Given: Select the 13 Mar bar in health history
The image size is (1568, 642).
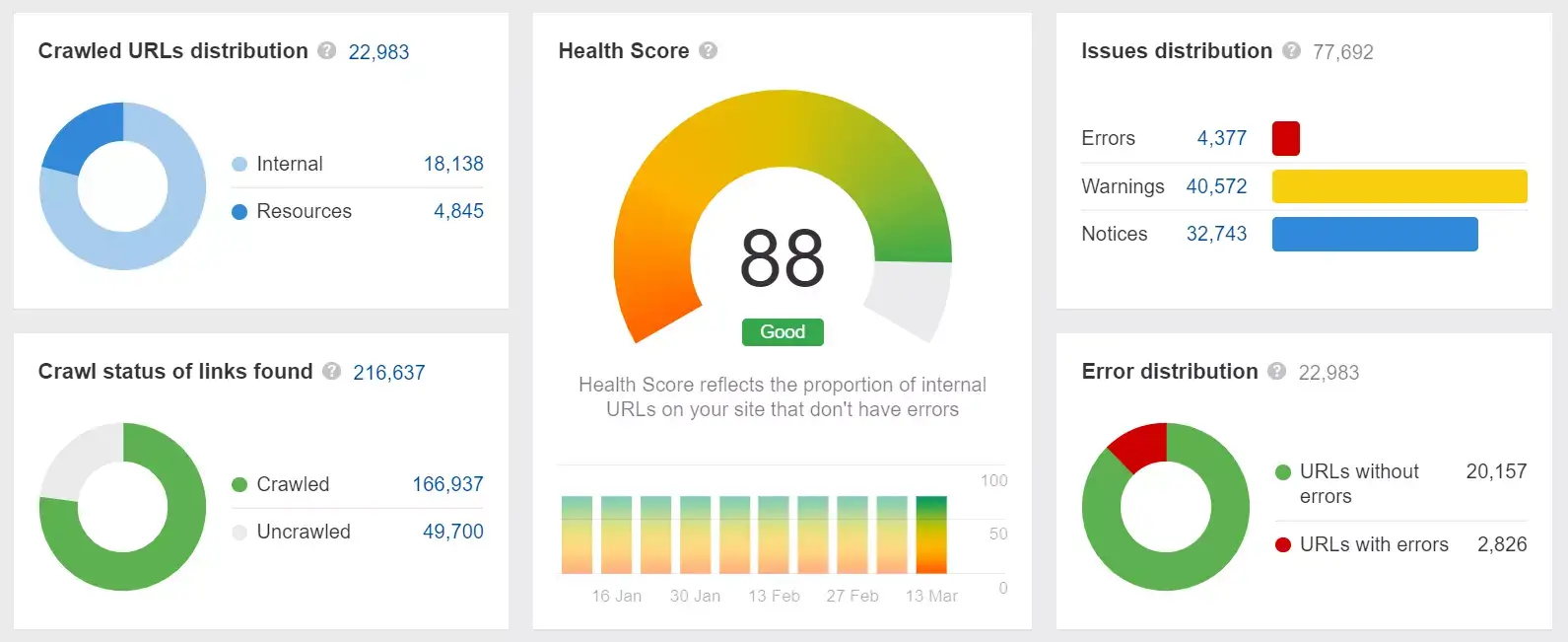Looking at the screenshot, I should 931,535.
